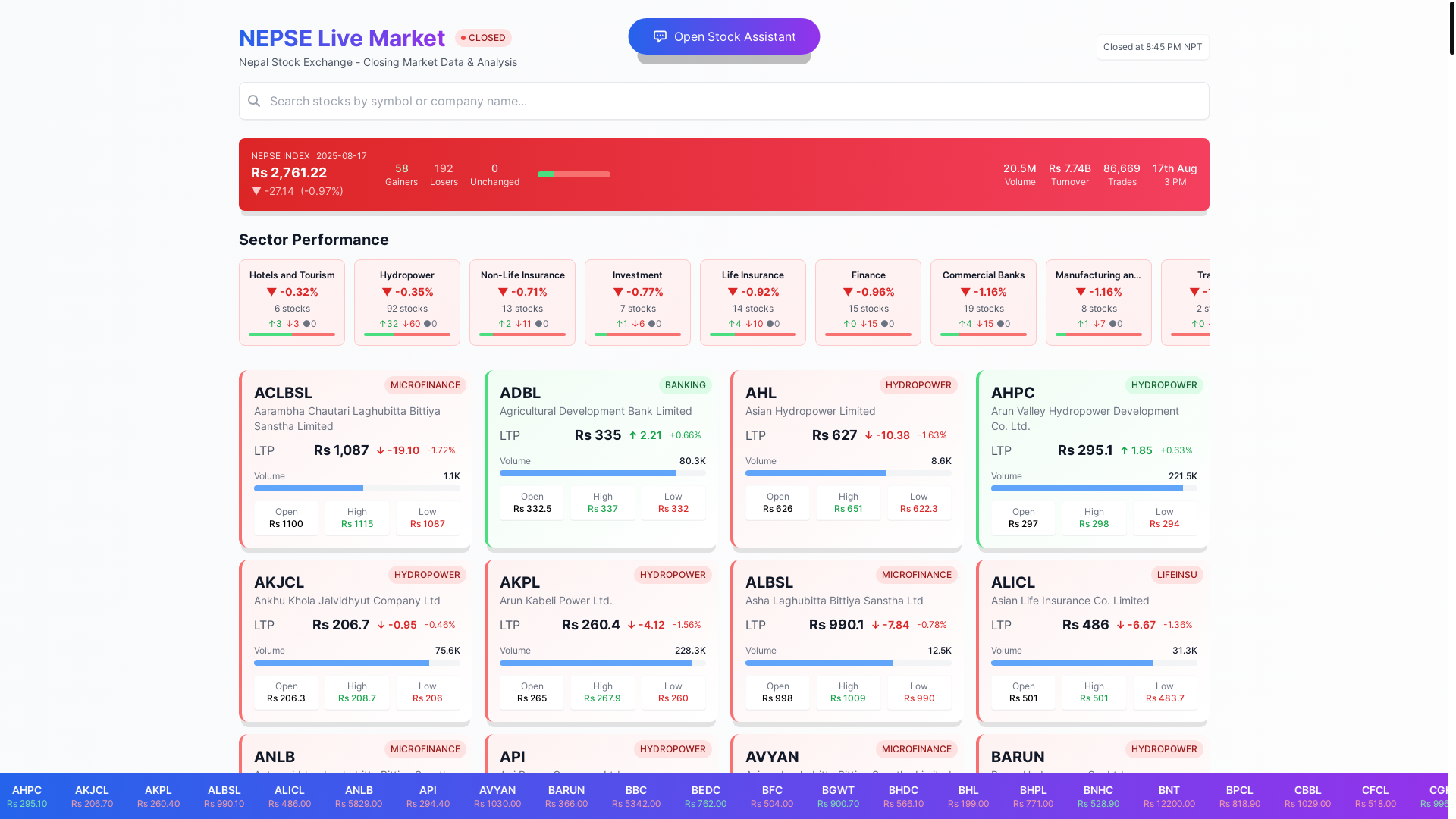Open the ANLB stock card
This screenshot has height=819, width=1456.
point(355,754)
